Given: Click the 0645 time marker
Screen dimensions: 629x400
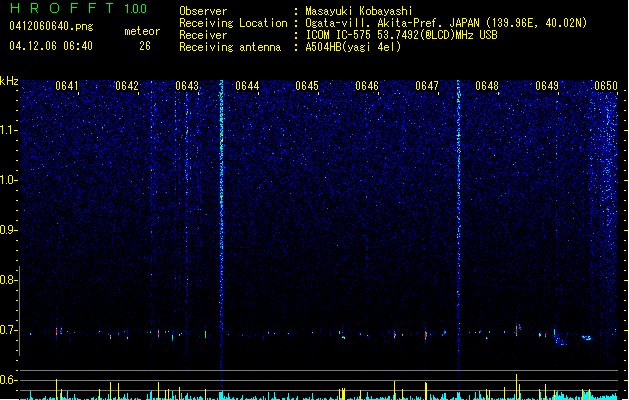Looking at the screenshot, I should tap(307, 86).
